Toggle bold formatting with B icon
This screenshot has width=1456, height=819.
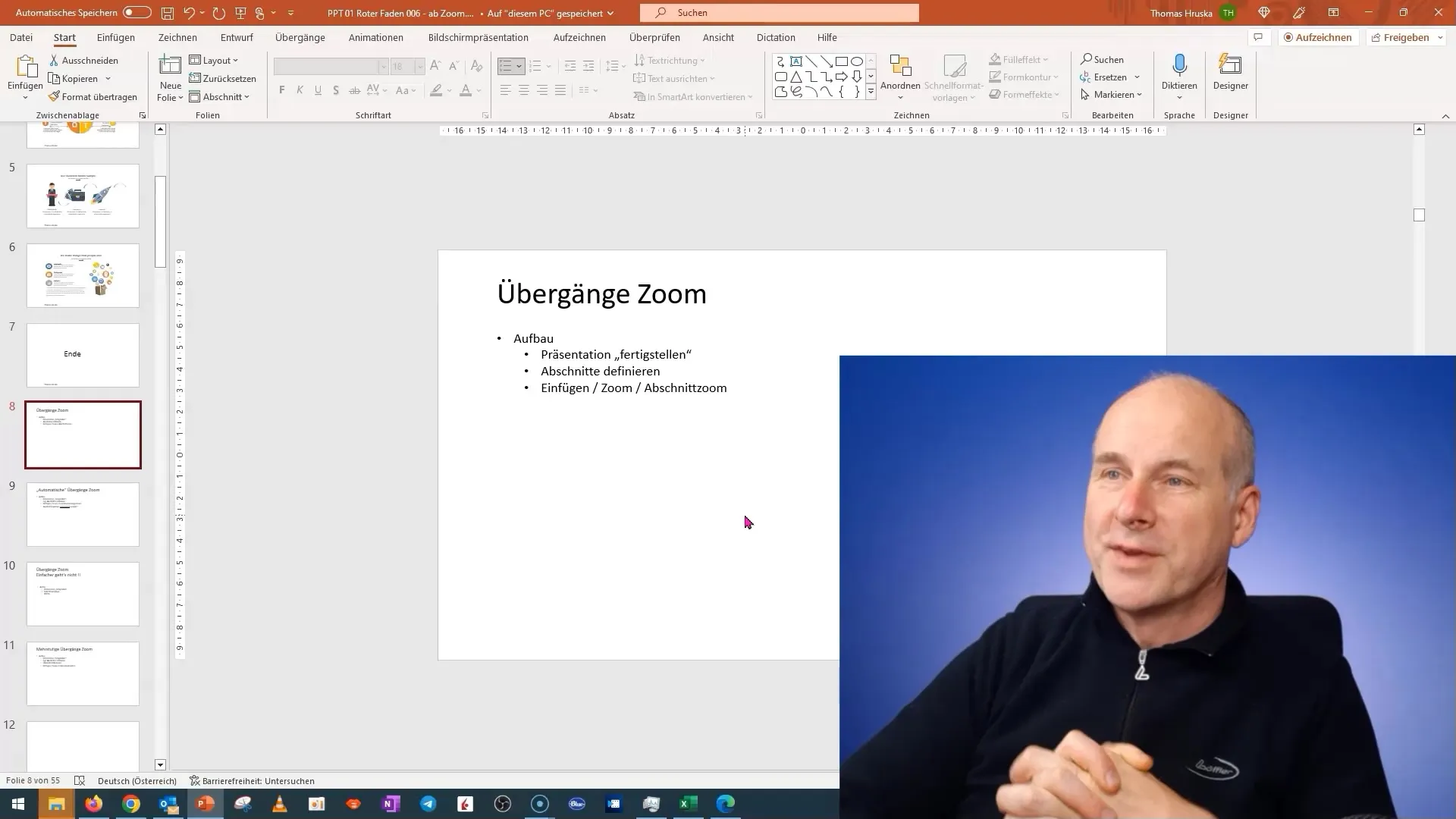[281, 91]
